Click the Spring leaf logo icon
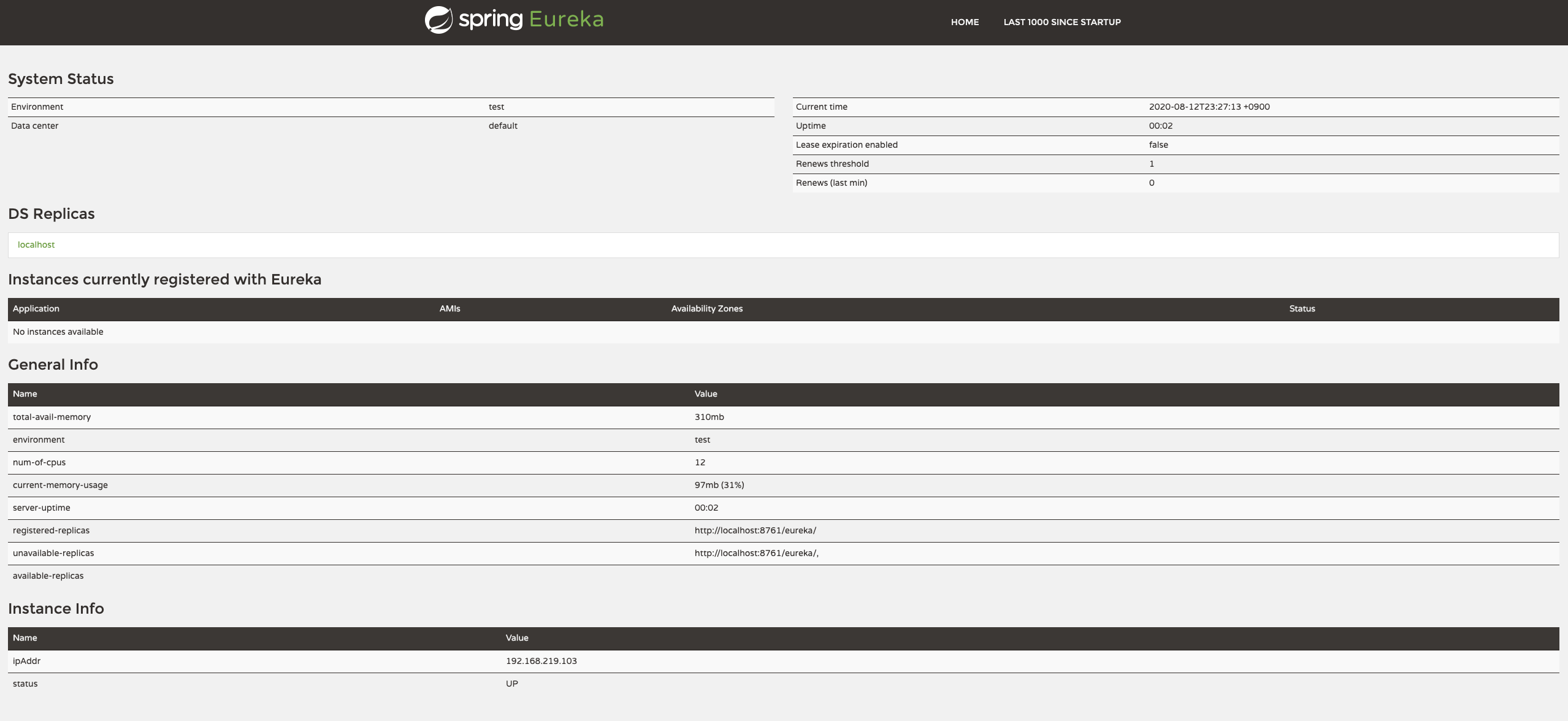The image size is (1568, 721). point(438,20)
